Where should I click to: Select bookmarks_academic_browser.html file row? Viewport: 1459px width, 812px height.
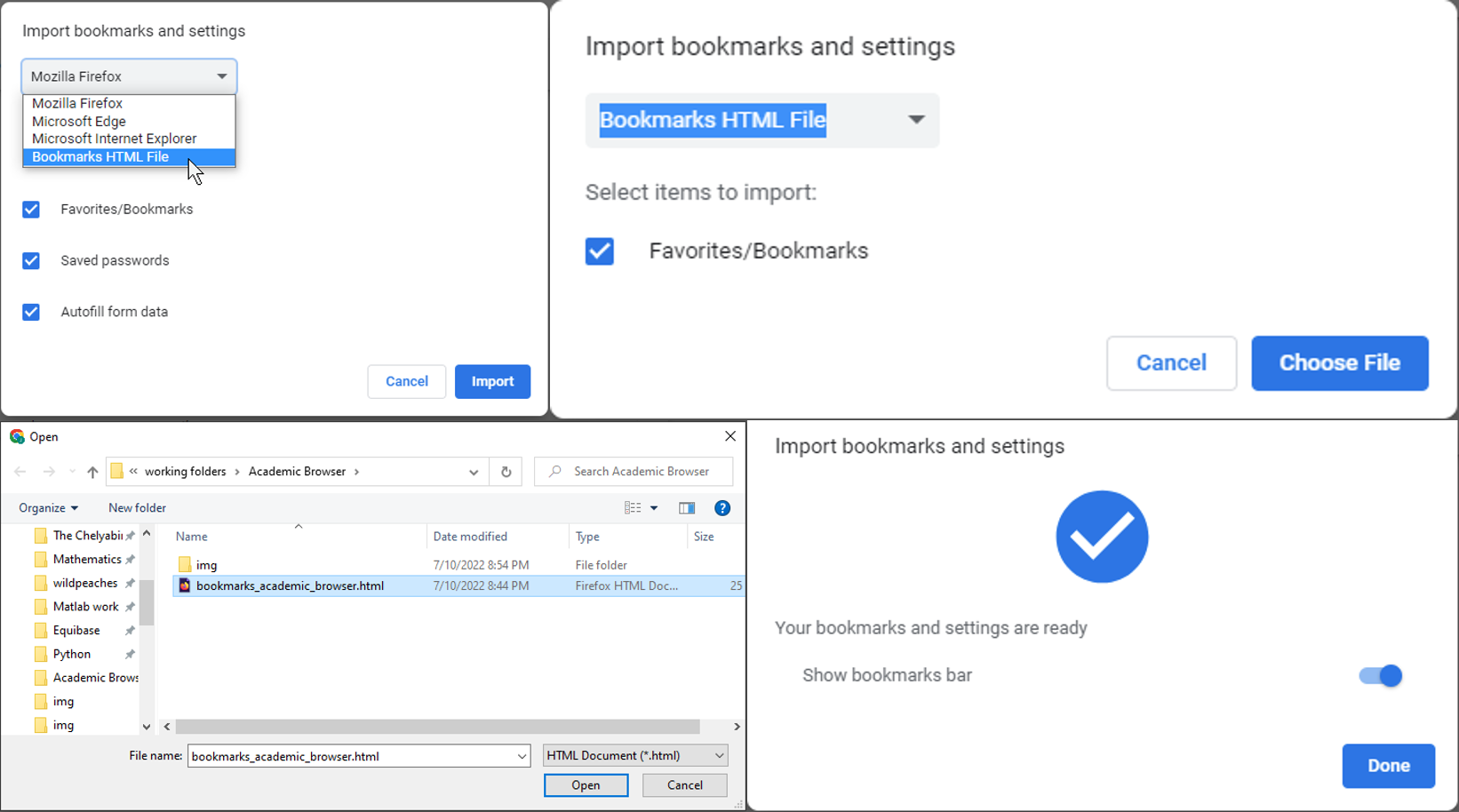point(458,585)
